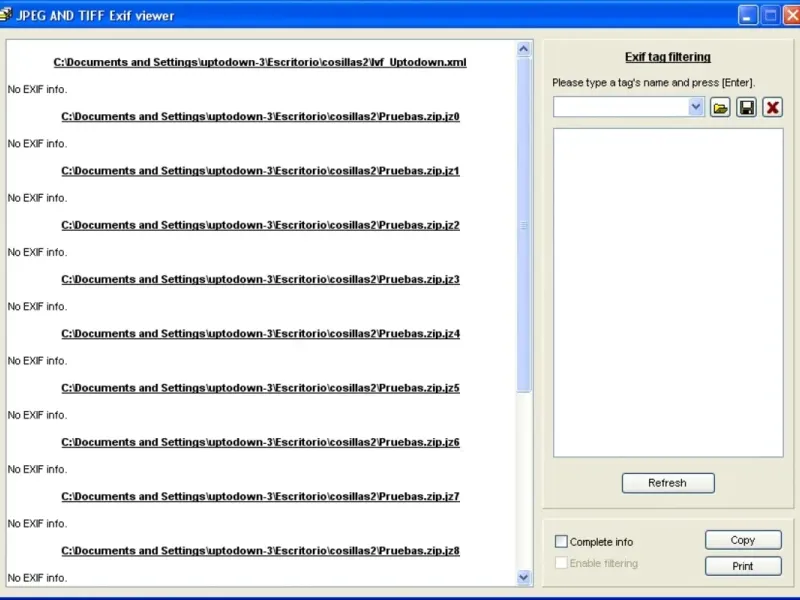
Task: Delete filters with the red X icon
Action: 772,108
